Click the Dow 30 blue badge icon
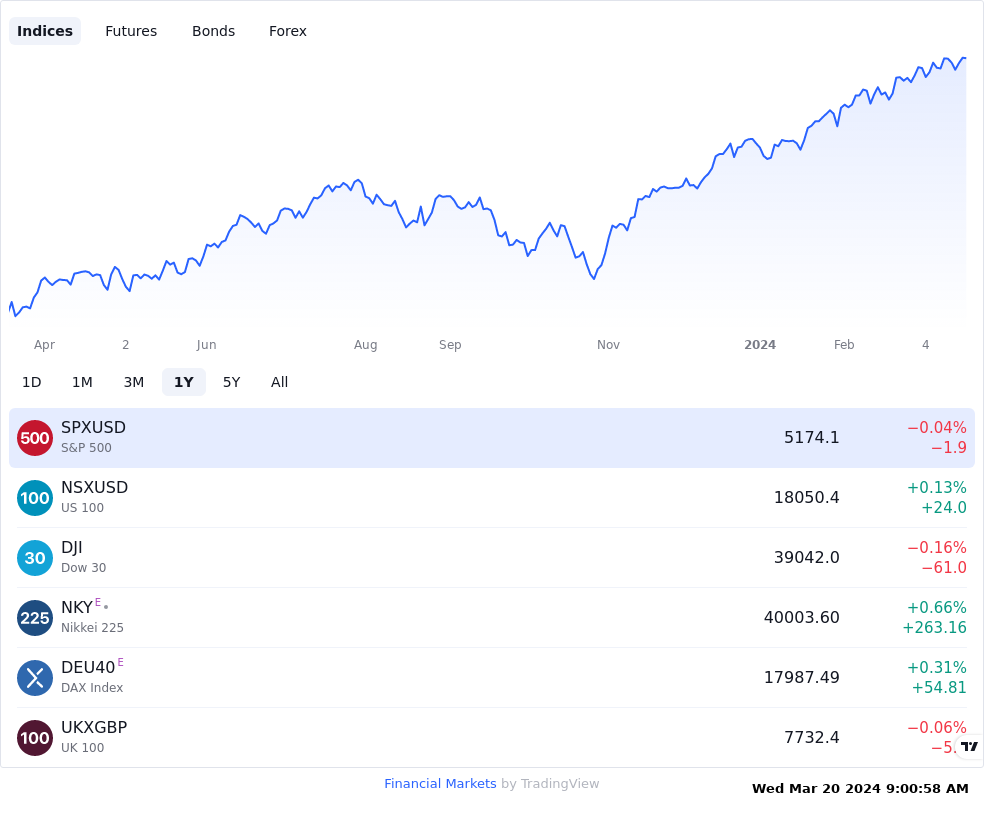The width and height of the screenshot is (984, 820). [35, 558]
